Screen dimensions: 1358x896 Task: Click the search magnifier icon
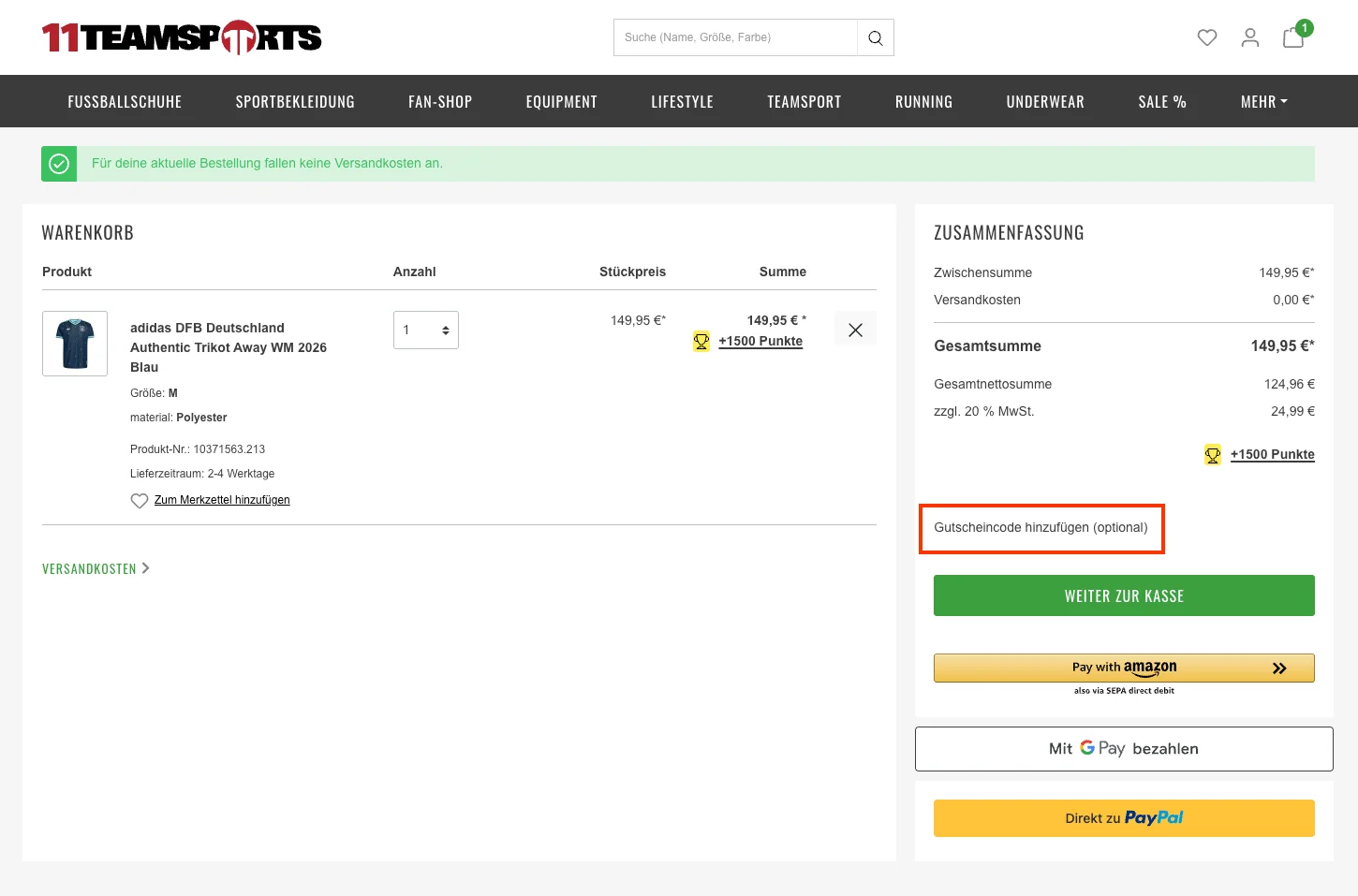(876, 37)
